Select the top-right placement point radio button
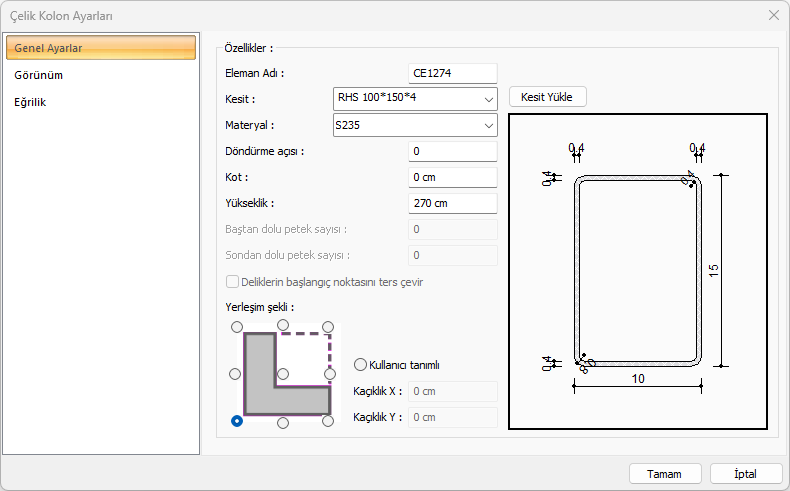The width and height of the screenshot is (790, 491). [x=330, y=326]
